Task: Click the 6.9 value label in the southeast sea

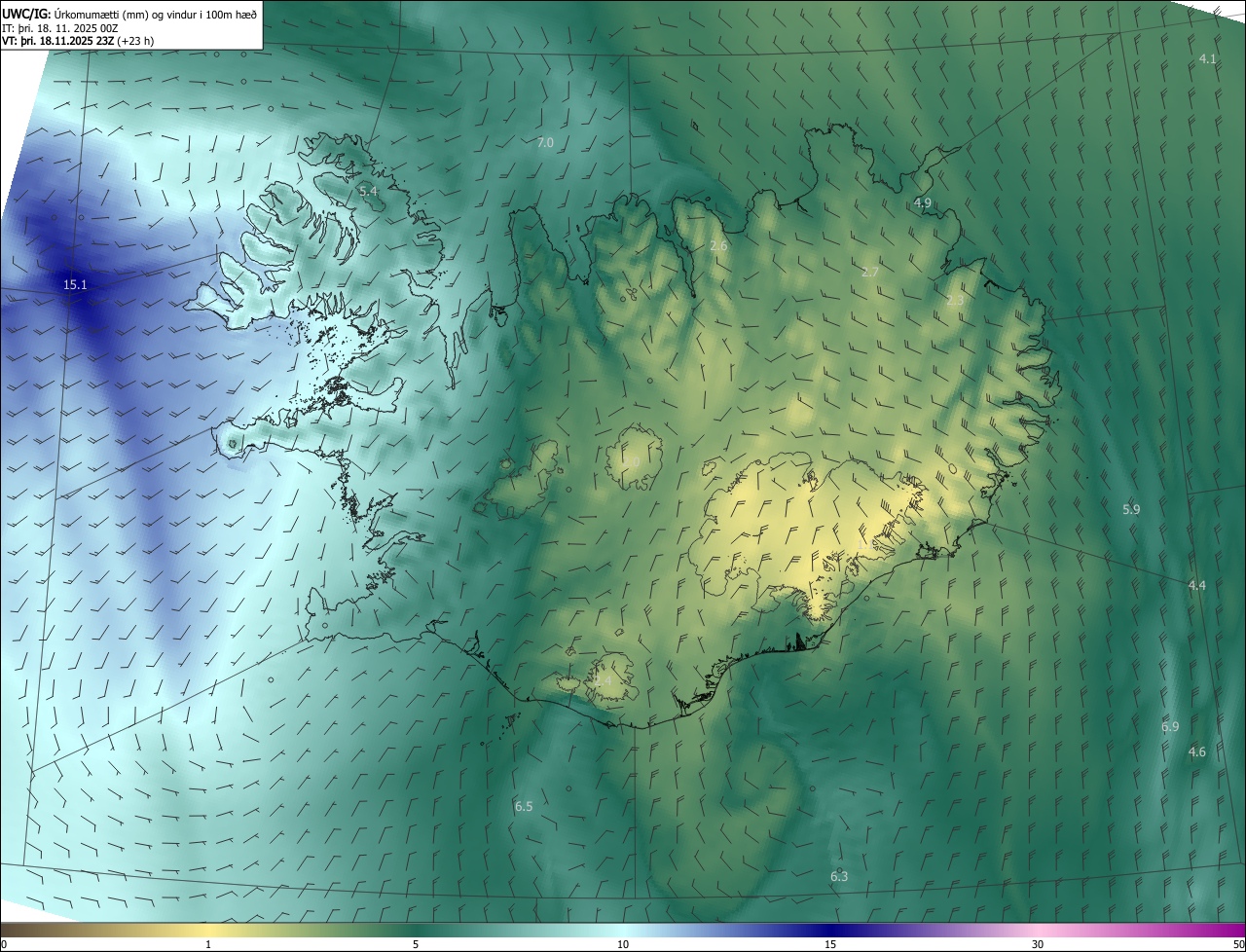Action: pyautogui.click(x=1170, y=727)
